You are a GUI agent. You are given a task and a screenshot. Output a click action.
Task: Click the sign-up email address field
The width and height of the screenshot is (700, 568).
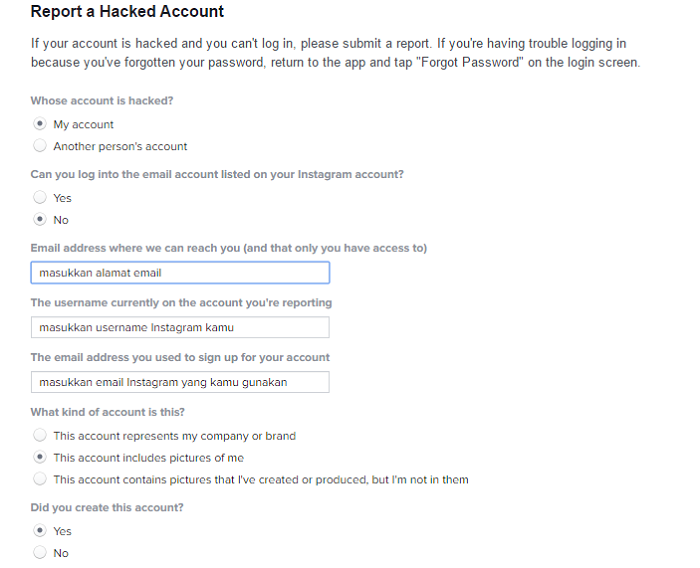180,383
